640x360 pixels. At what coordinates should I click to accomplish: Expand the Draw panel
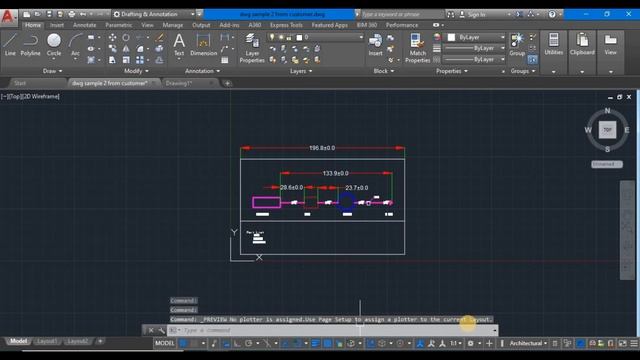pos(52,71)
